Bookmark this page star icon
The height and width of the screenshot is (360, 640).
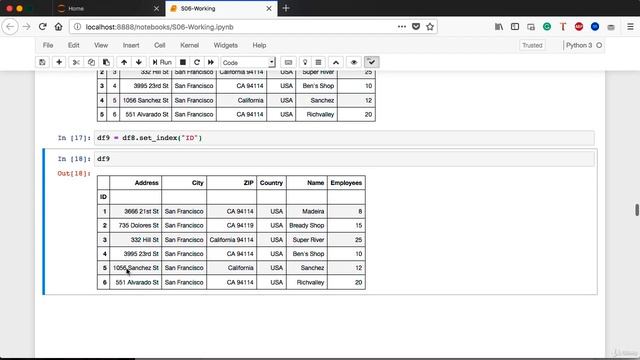(x=430, y=27)
